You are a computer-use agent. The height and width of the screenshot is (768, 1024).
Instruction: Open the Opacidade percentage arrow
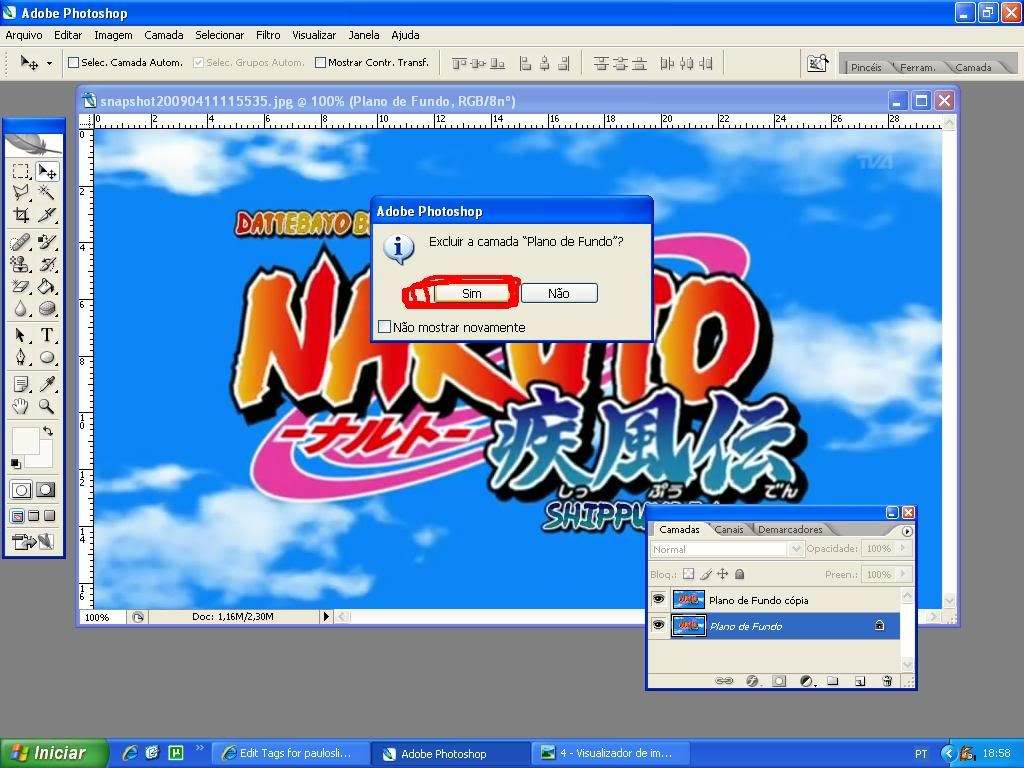[x=903, y=549]
